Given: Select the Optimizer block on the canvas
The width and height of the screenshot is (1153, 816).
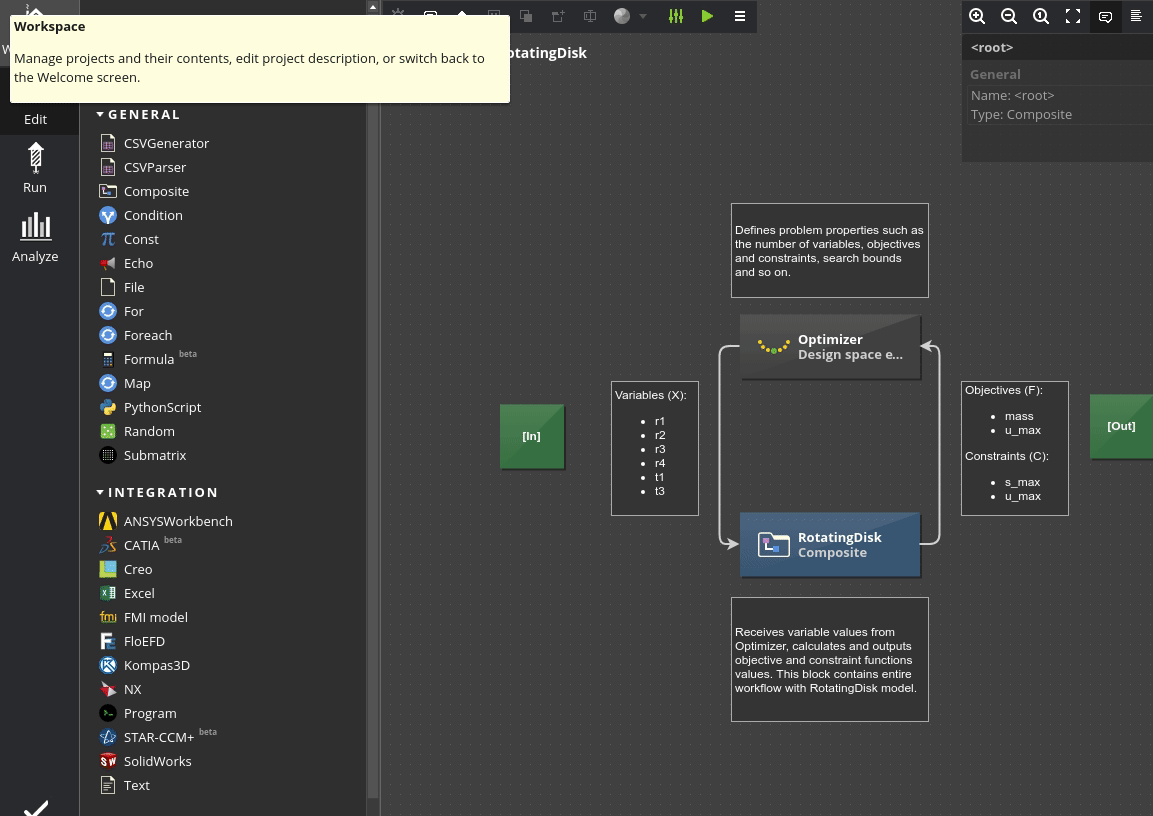Looking at the screenshot, I should pos(830,347).
